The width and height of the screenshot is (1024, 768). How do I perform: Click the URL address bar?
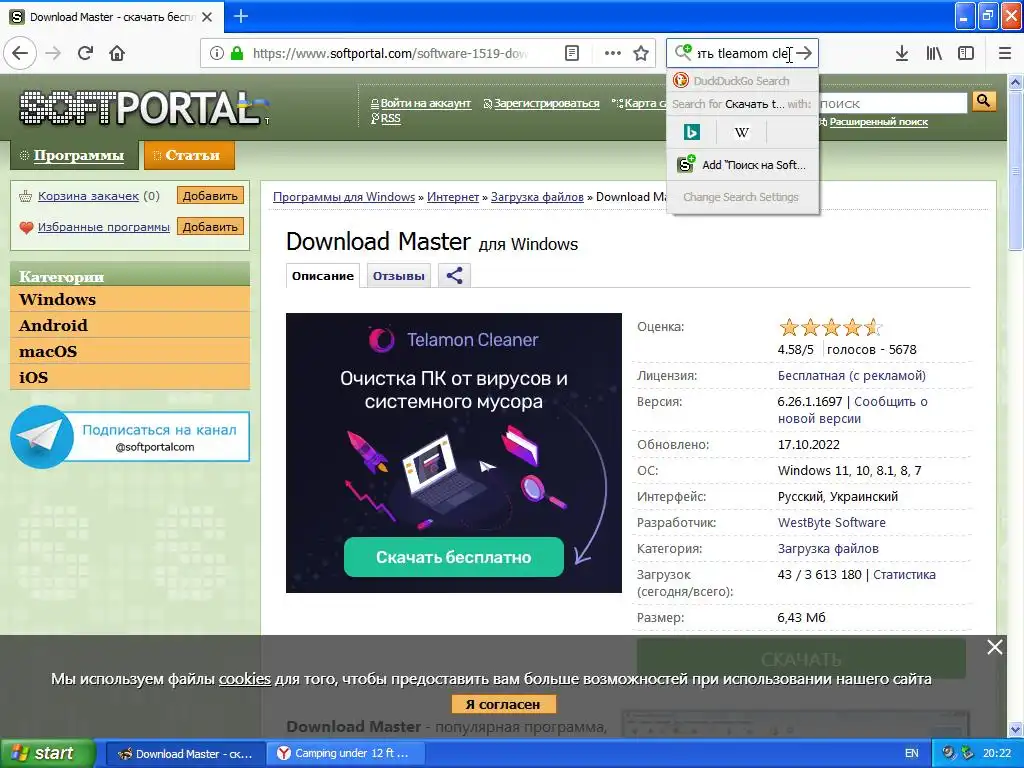[x=390, y=53]
